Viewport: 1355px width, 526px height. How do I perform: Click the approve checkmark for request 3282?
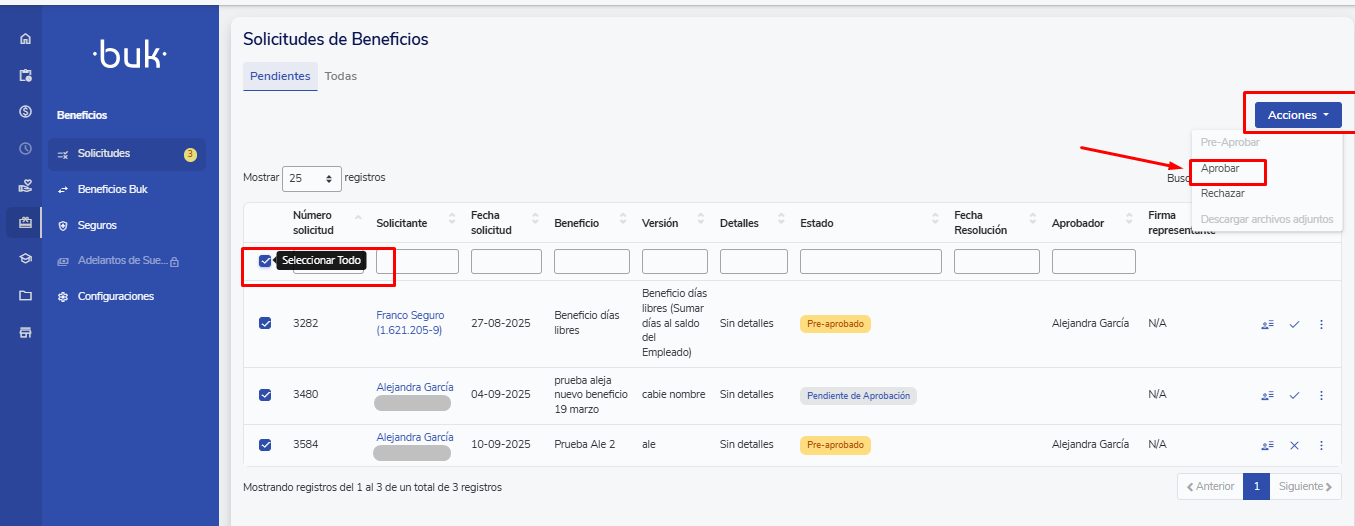1294,324
